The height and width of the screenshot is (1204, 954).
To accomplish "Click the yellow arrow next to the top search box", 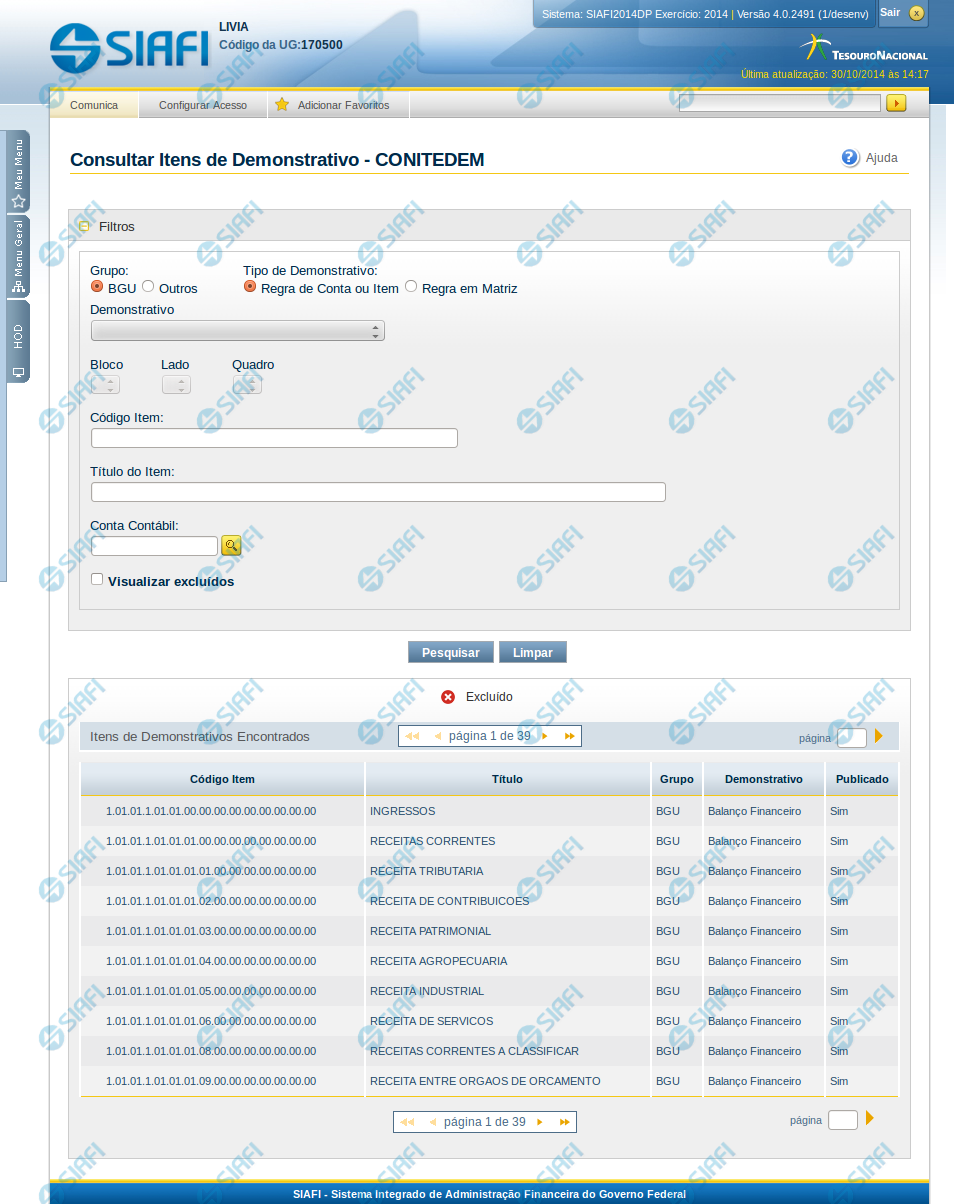I will [x=896, y=103].
